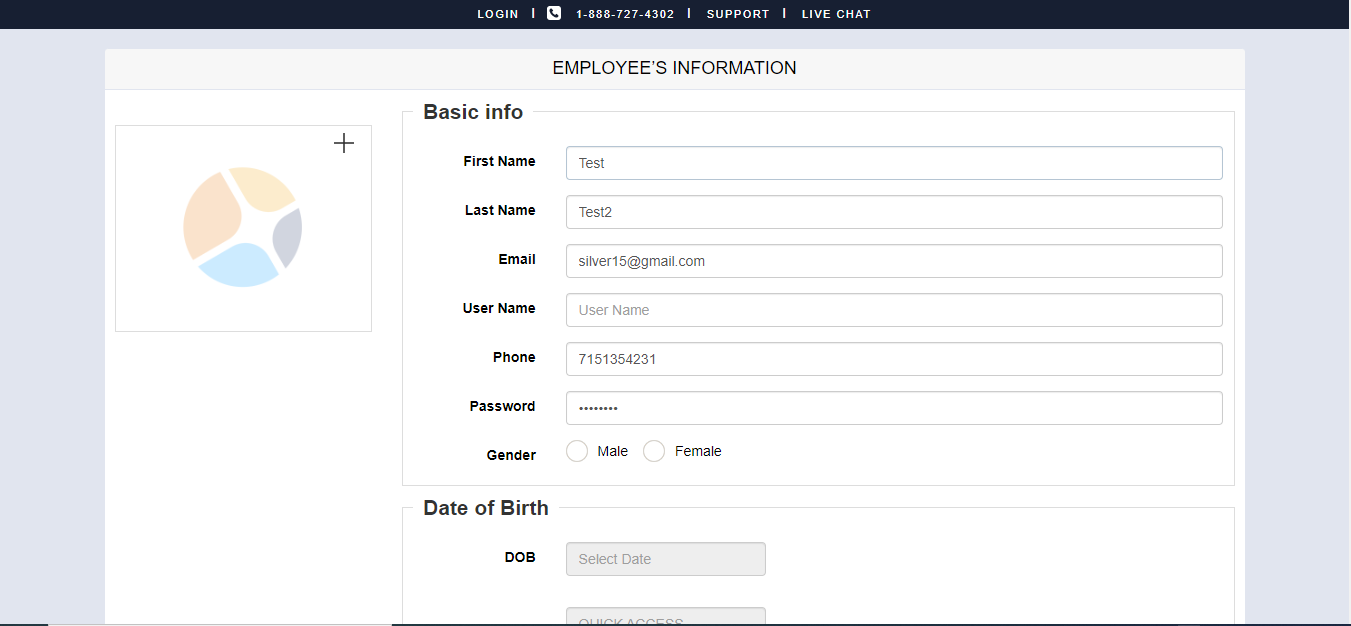
Task: Click the Date of Birth section heading
Action: [486, 508]
